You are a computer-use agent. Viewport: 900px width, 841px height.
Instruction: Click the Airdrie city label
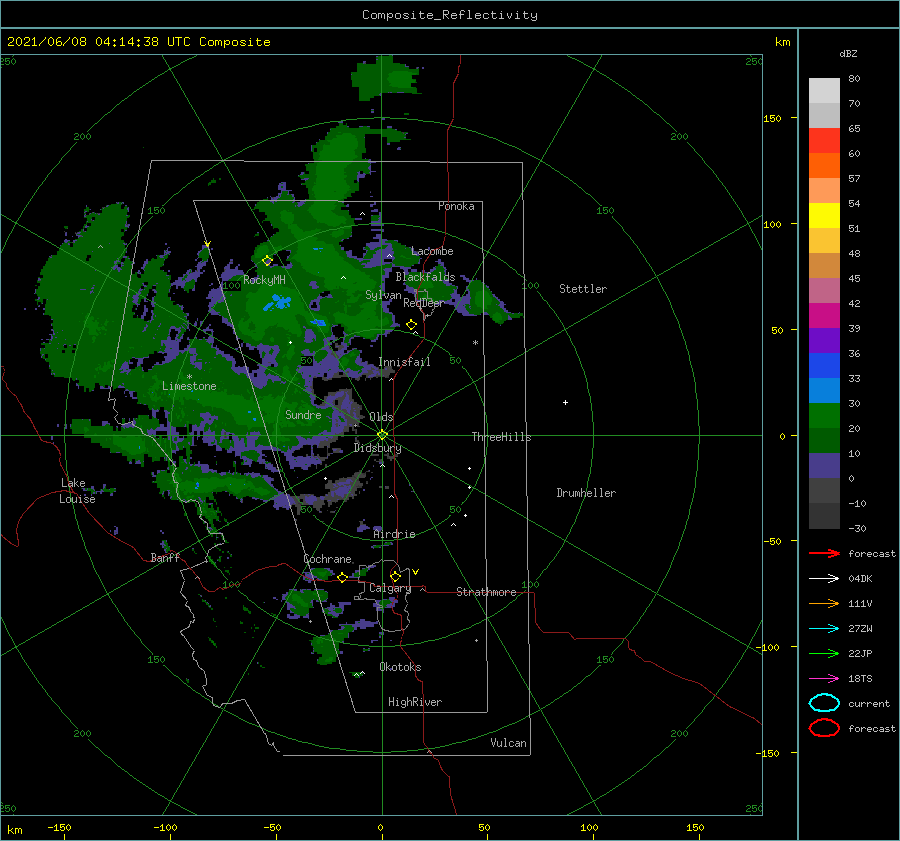tap(394, 534)
